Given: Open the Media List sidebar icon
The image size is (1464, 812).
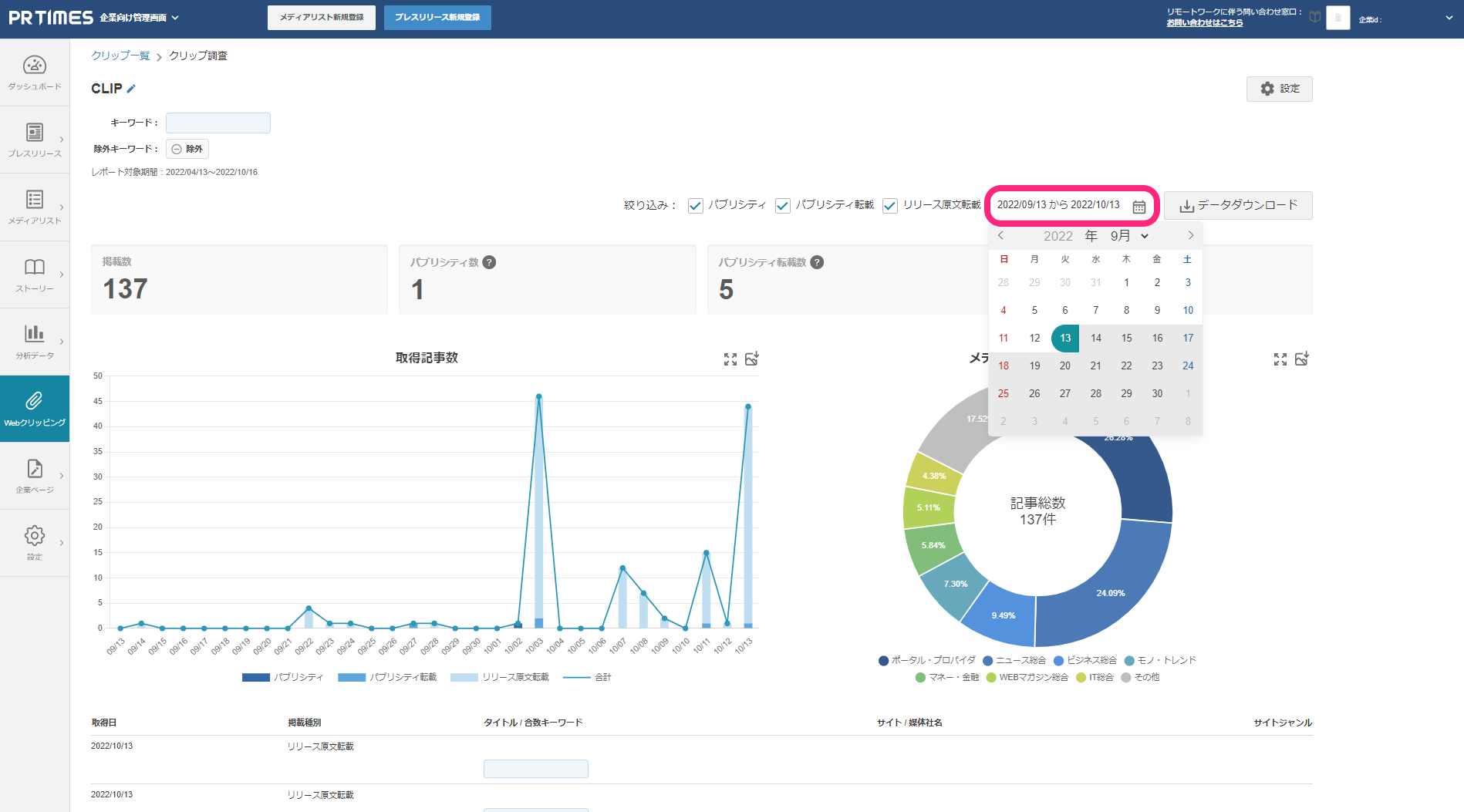Looking at the screenshot, I should point(35,200).
